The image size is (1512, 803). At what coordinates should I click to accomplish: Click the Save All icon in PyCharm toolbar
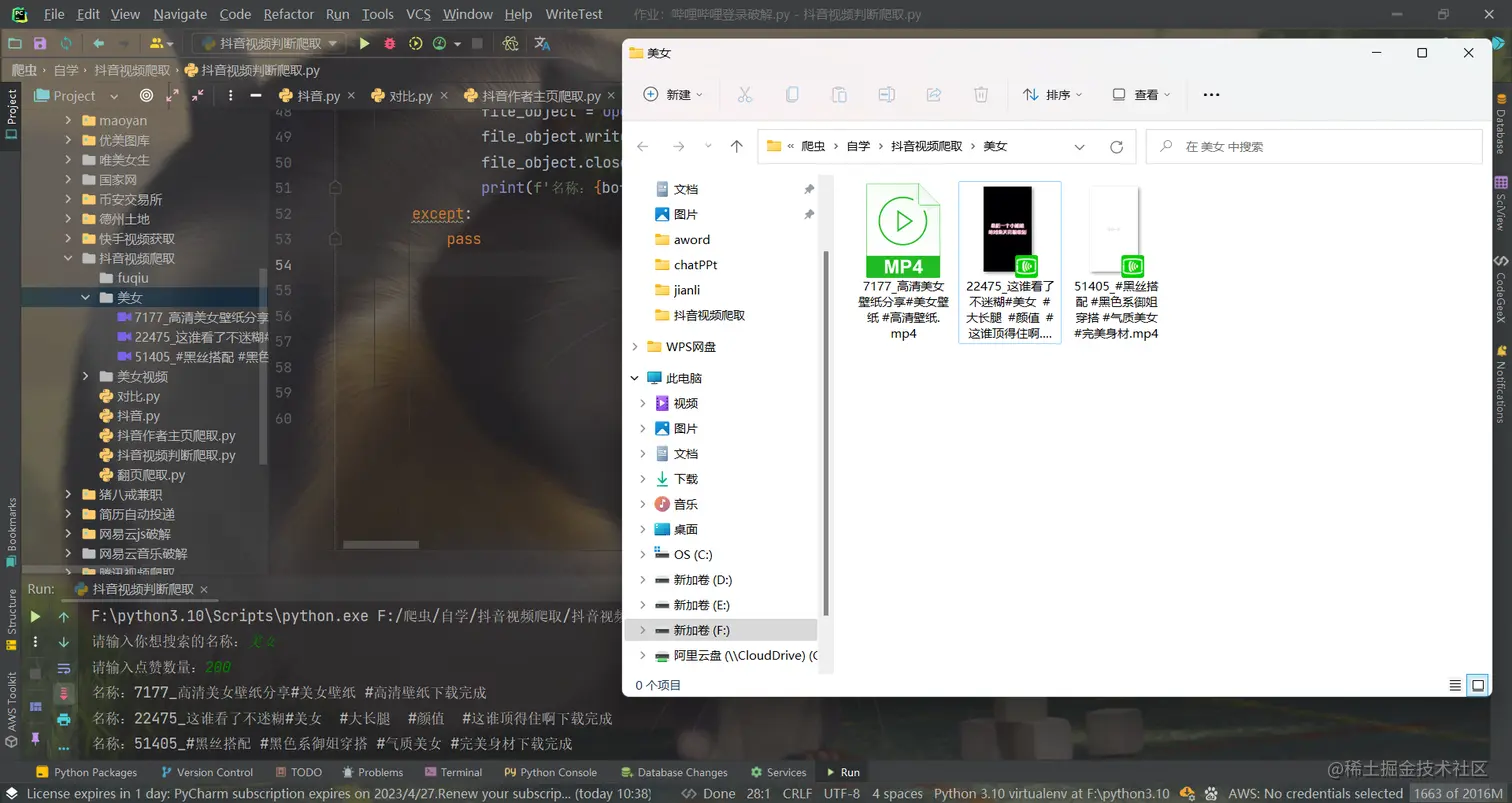coord(40,44)
